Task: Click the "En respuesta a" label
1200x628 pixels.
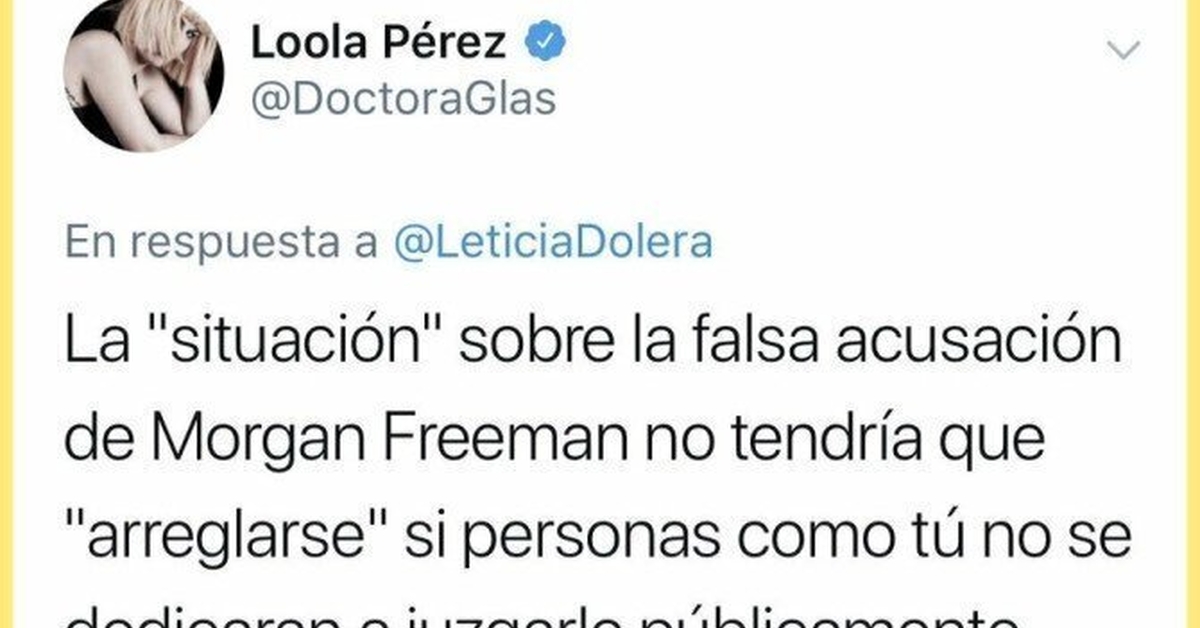Action: click(x=222, y=243)
